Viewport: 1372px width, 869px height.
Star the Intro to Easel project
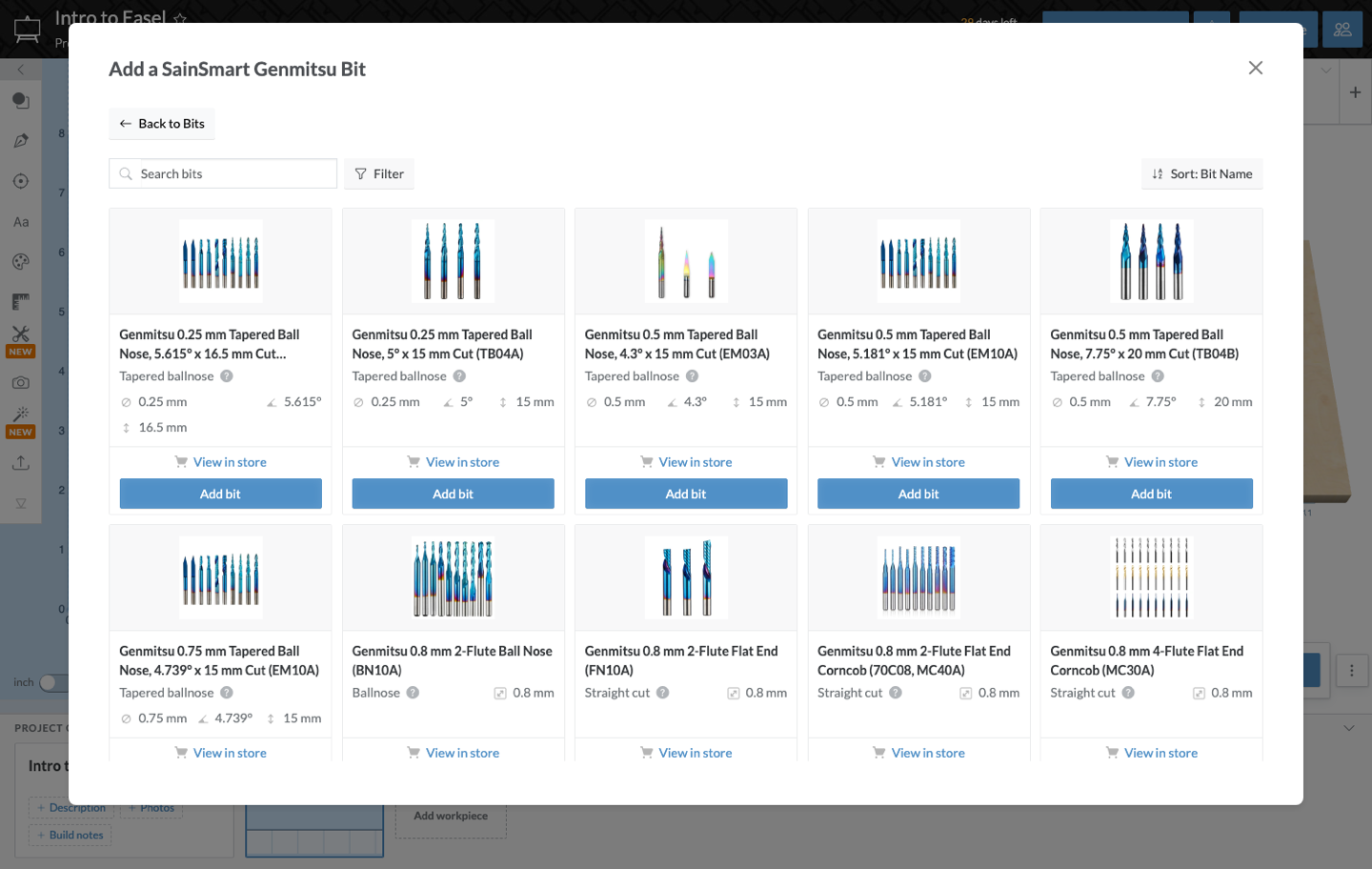click(x=180, y=18)
